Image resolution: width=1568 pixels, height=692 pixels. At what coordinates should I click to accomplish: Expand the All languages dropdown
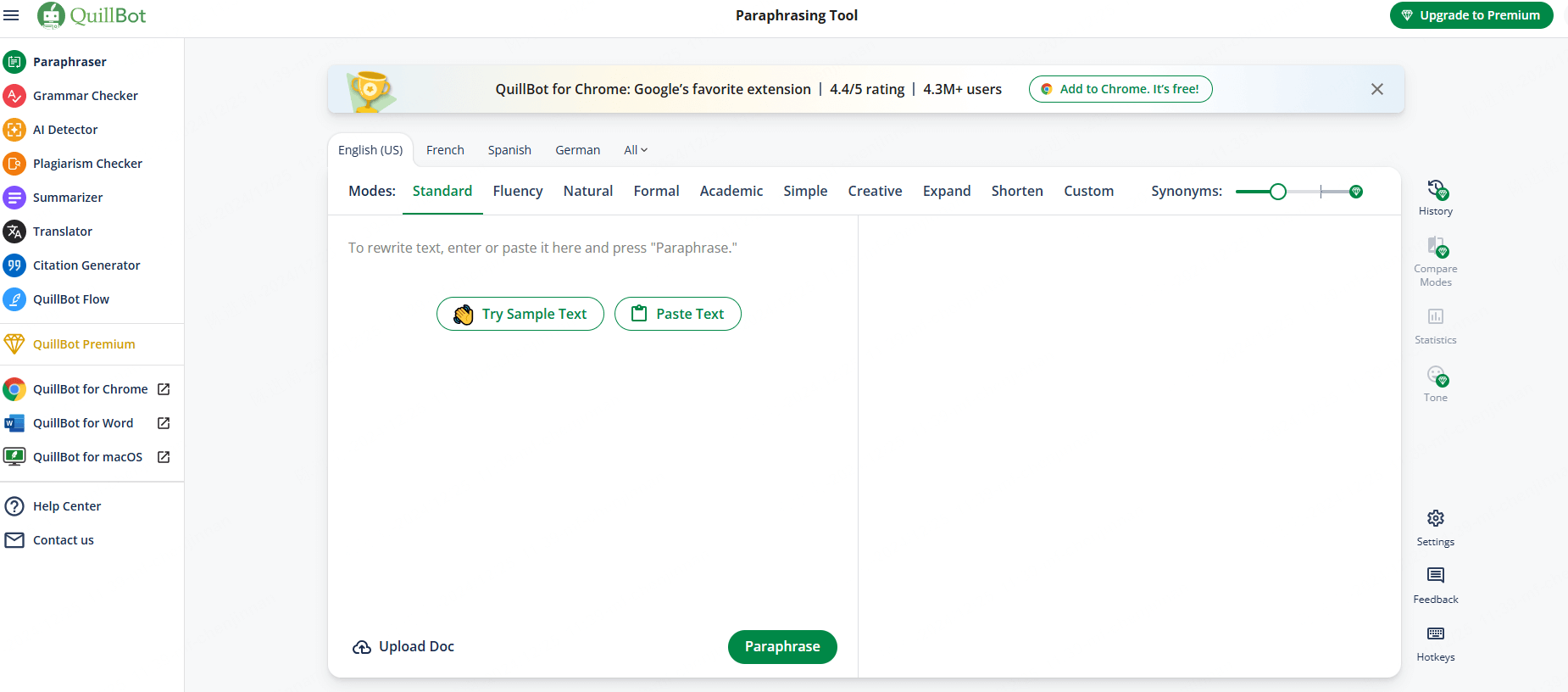click(x=636, y=150)
